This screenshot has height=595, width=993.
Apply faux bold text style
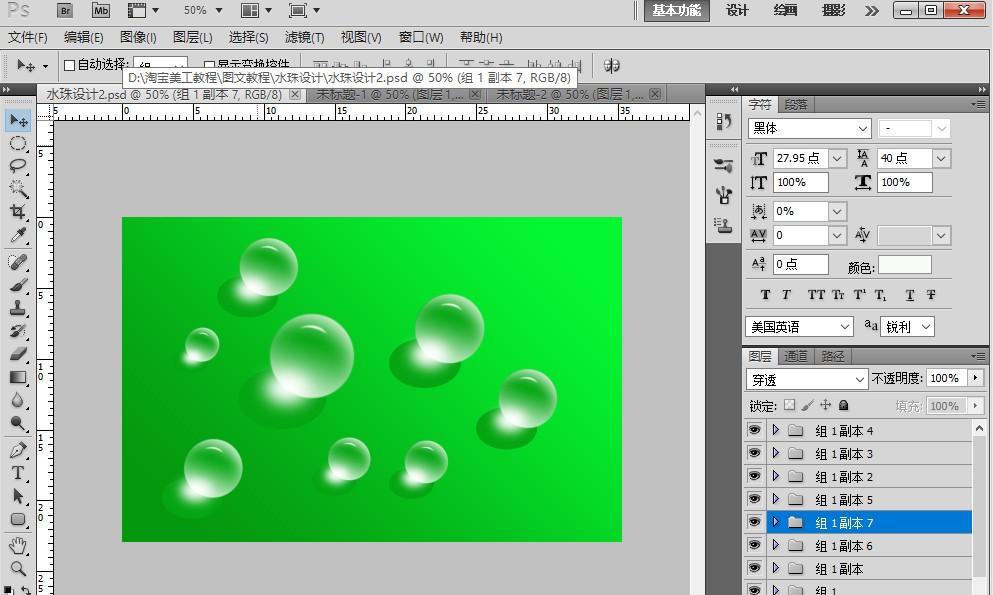tap(765, 295)
